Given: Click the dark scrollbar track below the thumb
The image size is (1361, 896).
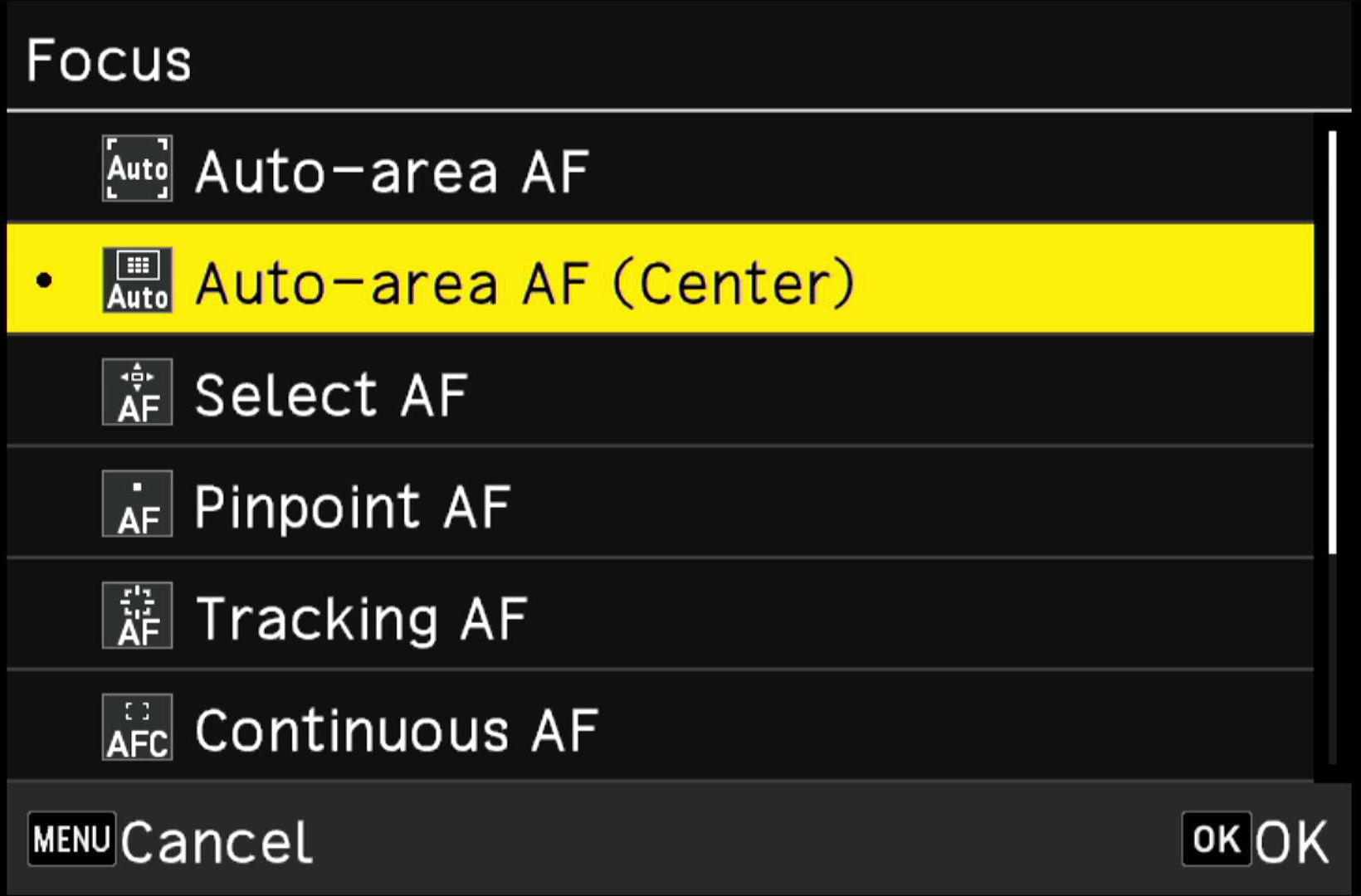Looking at the screenshot, I should (1332, 660).
